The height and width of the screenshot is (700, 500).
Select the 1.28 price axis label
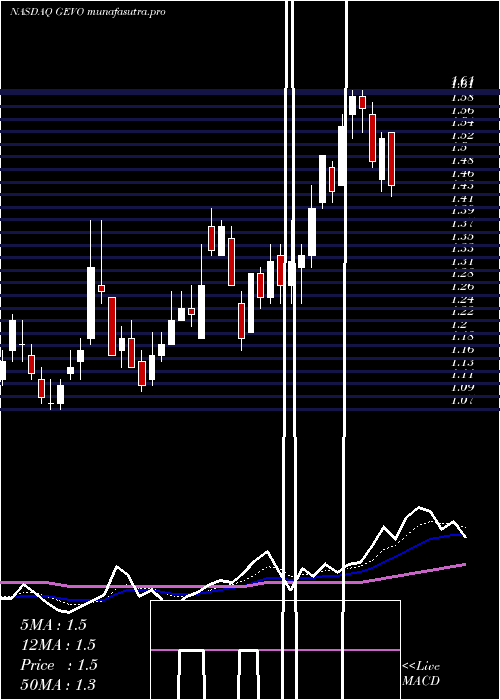[x=463, y=274]
